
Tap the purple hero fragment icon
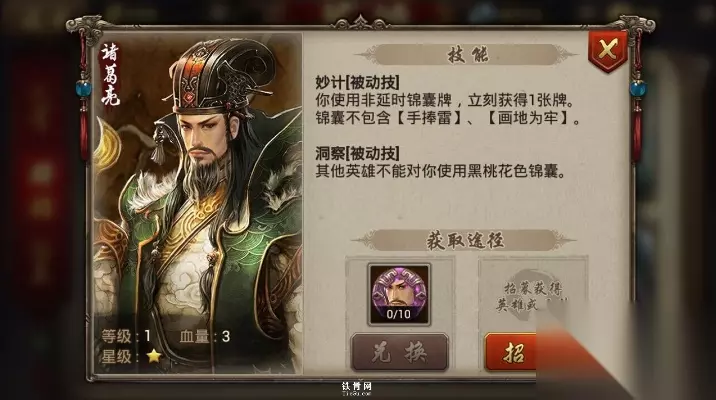tap(399, 294)
